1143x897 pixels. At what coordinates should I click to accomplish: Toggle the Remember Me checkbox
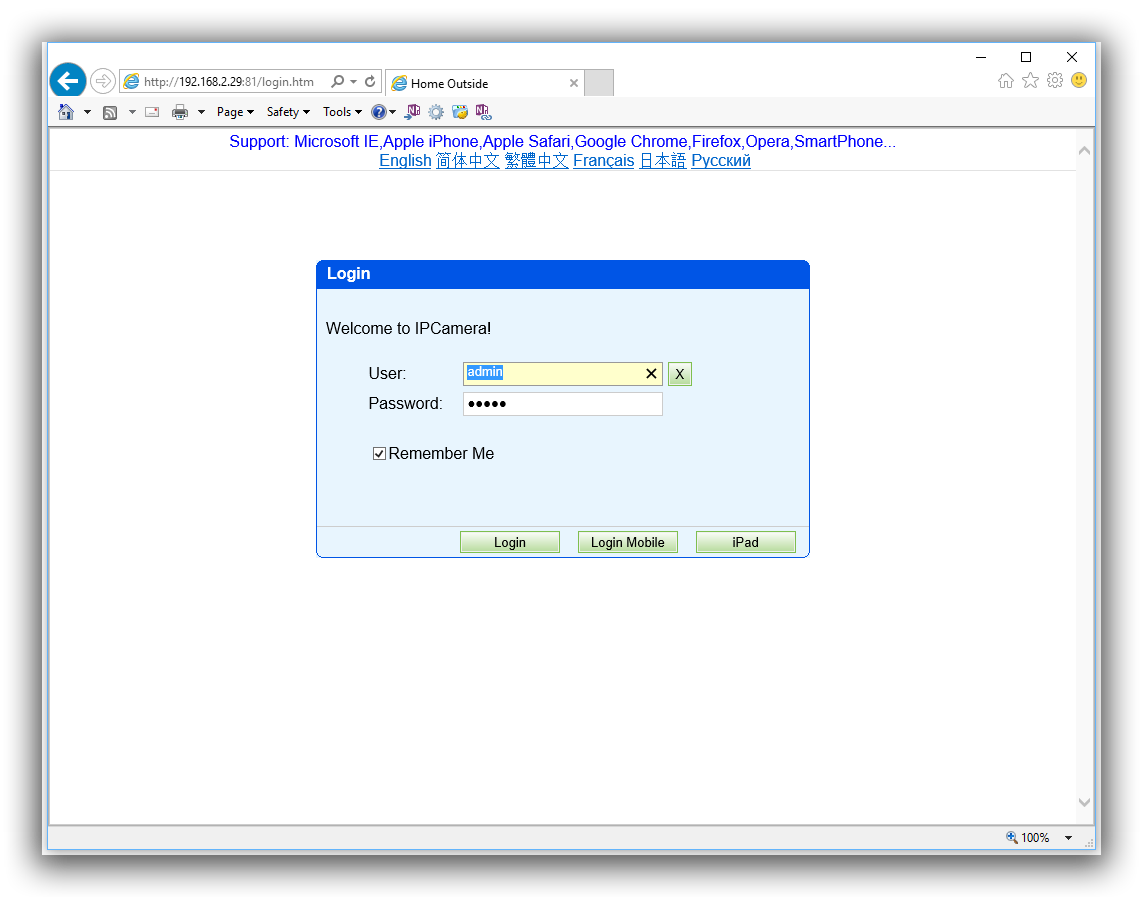coord(379,454)
